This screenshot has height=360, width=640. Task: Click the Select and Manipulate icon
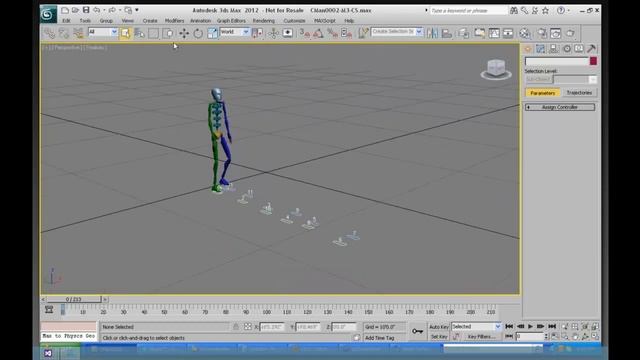[x=273, y=33]
